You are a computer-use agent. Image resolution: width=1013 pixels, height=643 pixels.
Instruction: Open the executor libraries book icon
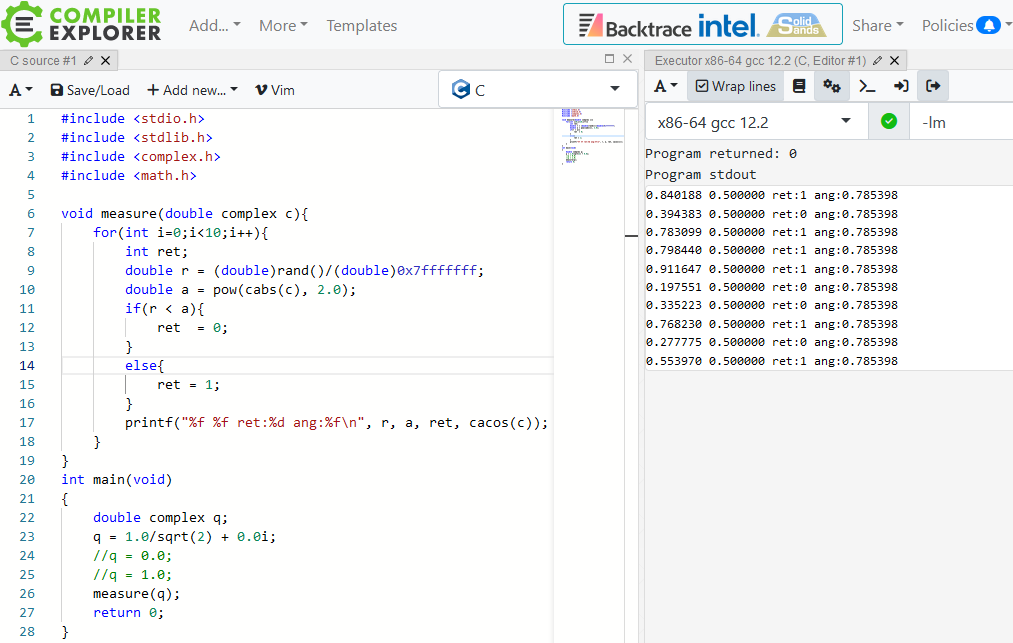(798, 86)
